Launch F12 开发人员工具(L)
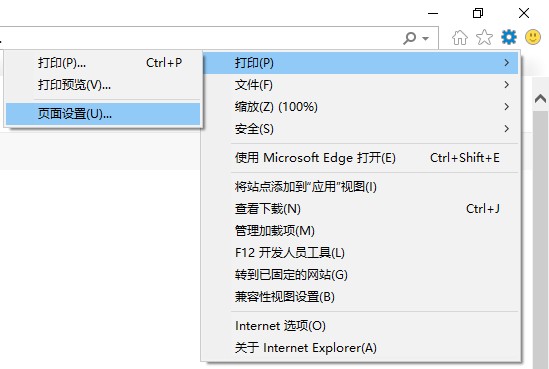 coord(374,253)
